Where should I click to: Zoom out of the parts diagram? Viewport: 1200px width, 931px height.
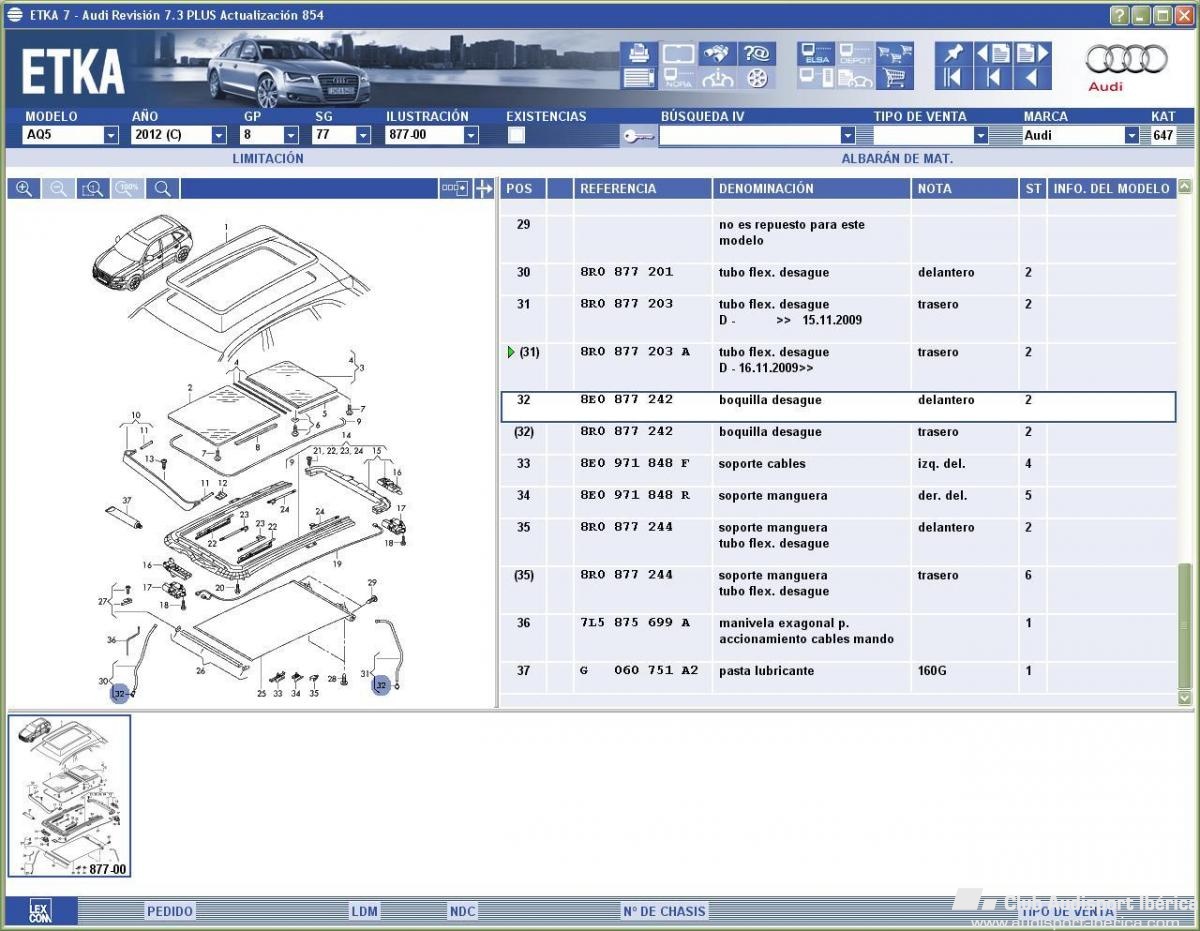[59, 188]
